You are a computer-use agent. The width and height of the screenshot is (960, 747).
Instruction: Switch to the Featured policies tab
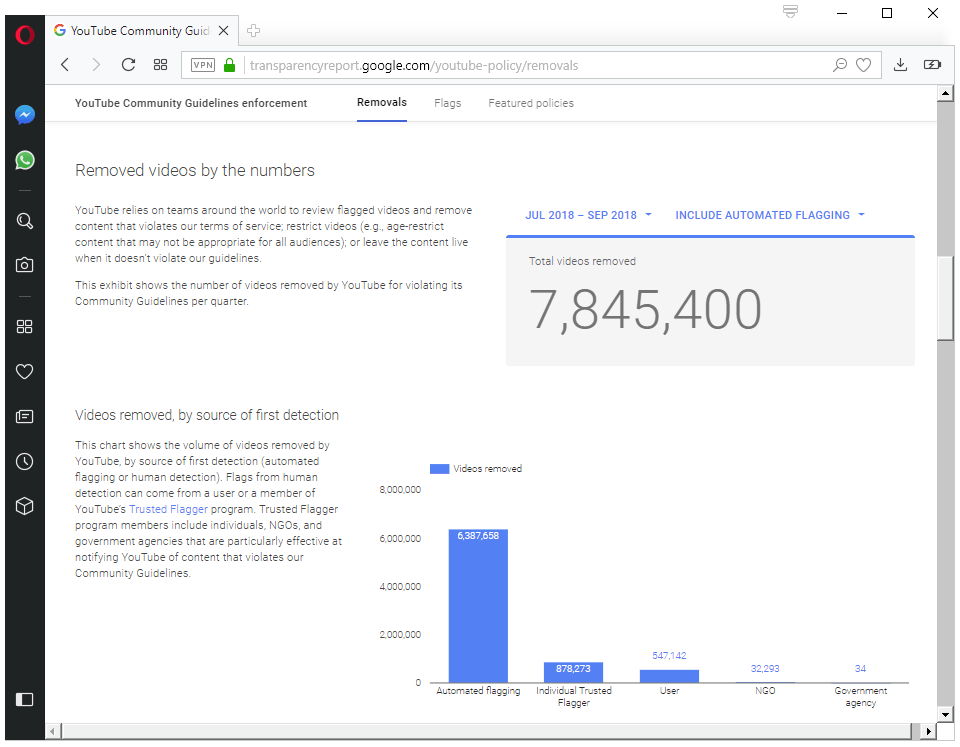[x=531, y=103]
